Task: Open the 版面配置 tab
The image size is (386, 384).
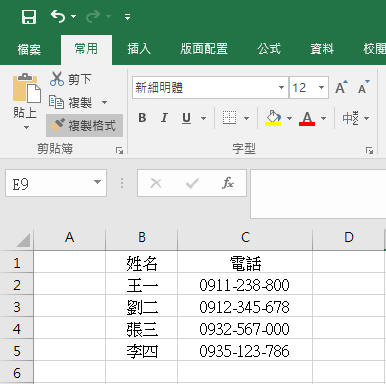Action: click(x=204, y=49)
